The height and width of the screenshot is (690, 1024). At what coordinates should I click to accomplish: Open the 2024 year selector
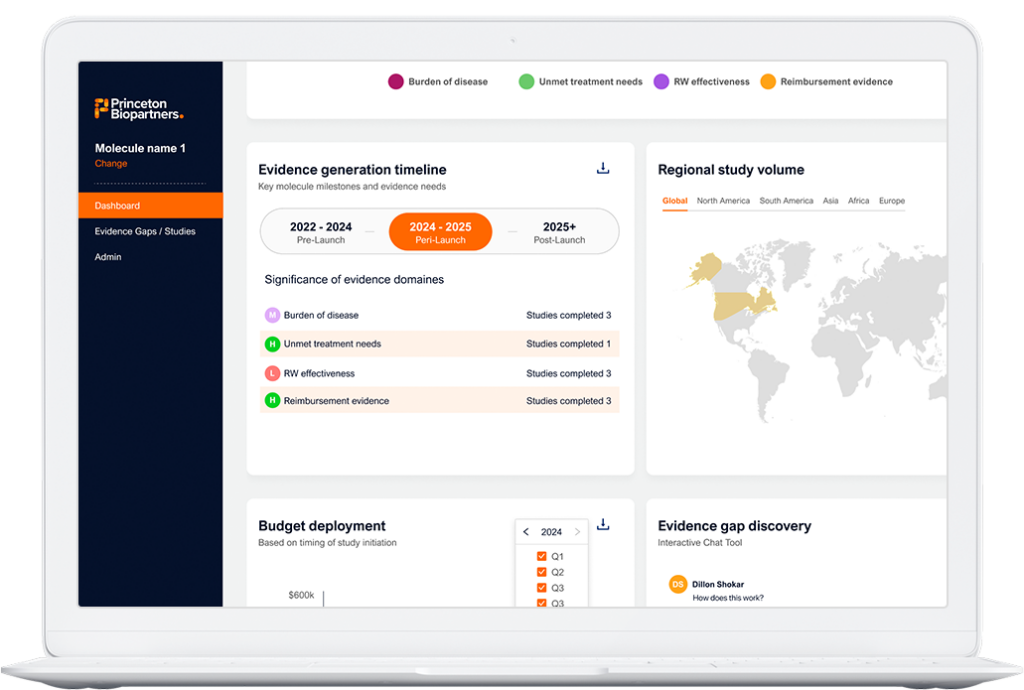pos(551,531)
